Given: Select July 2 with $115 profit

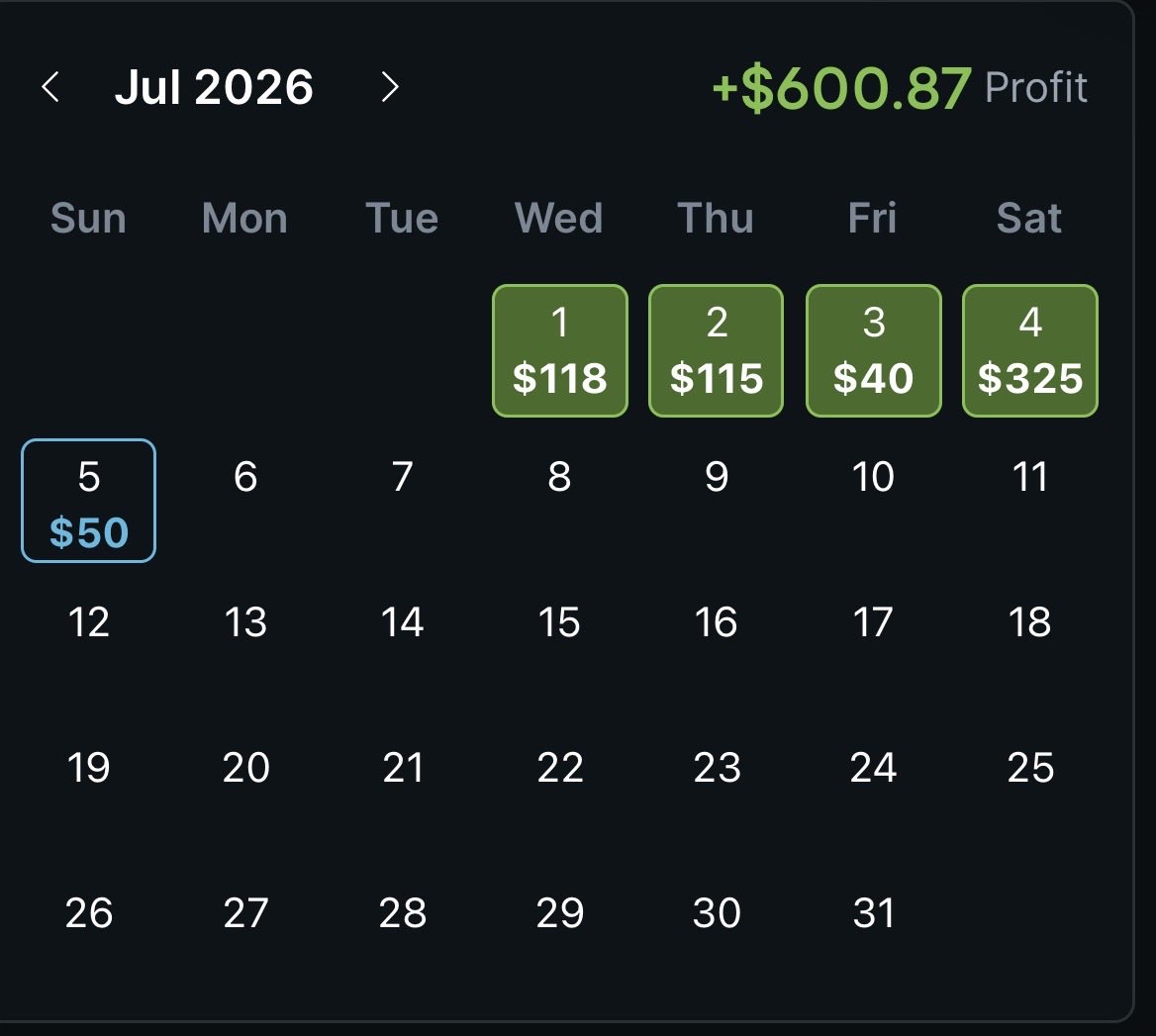Looking at the screenshot, I should pos(716,350).
